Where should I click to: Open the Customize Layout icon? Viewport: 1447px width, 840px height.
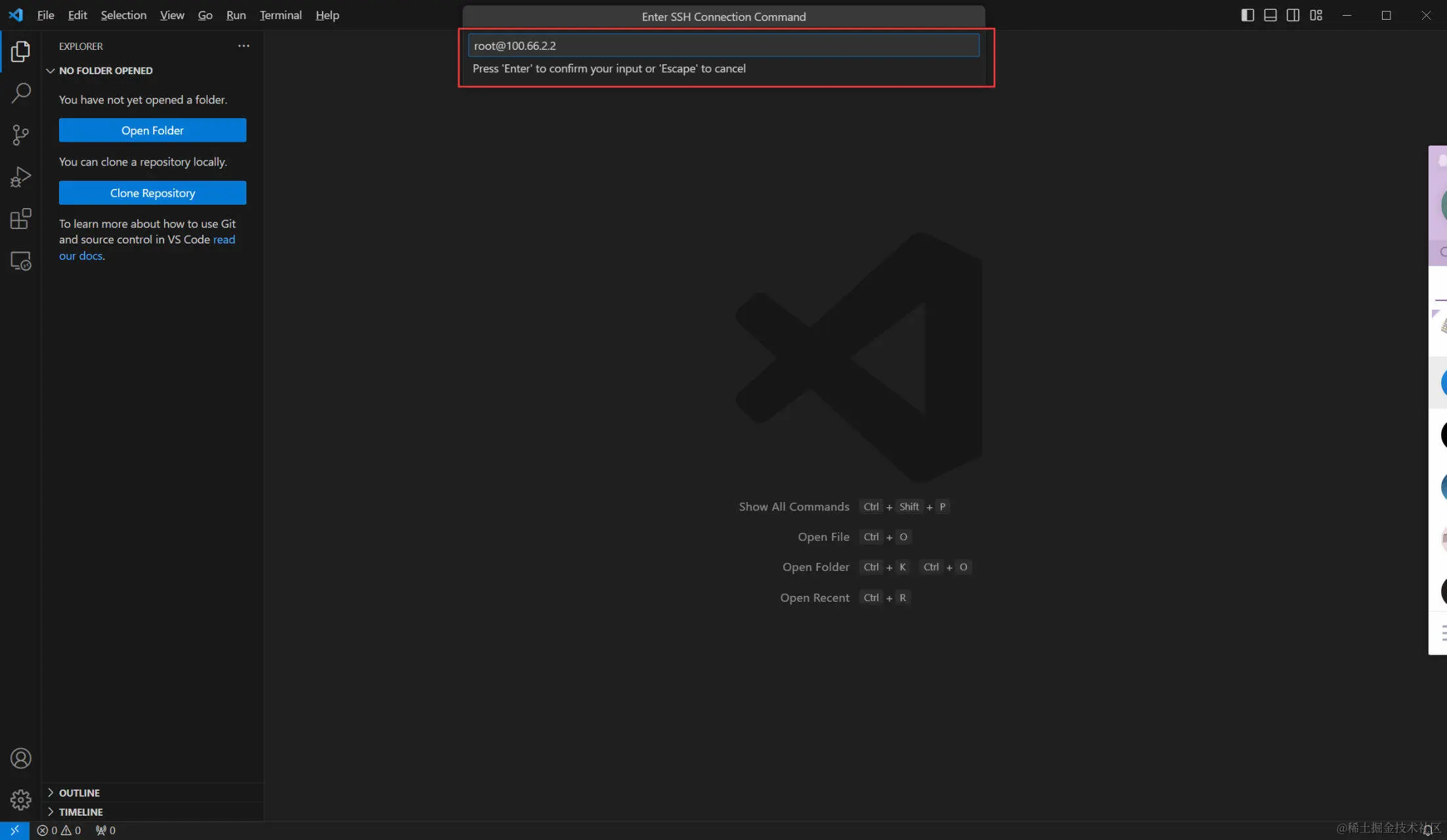(x=1316, y=15)
